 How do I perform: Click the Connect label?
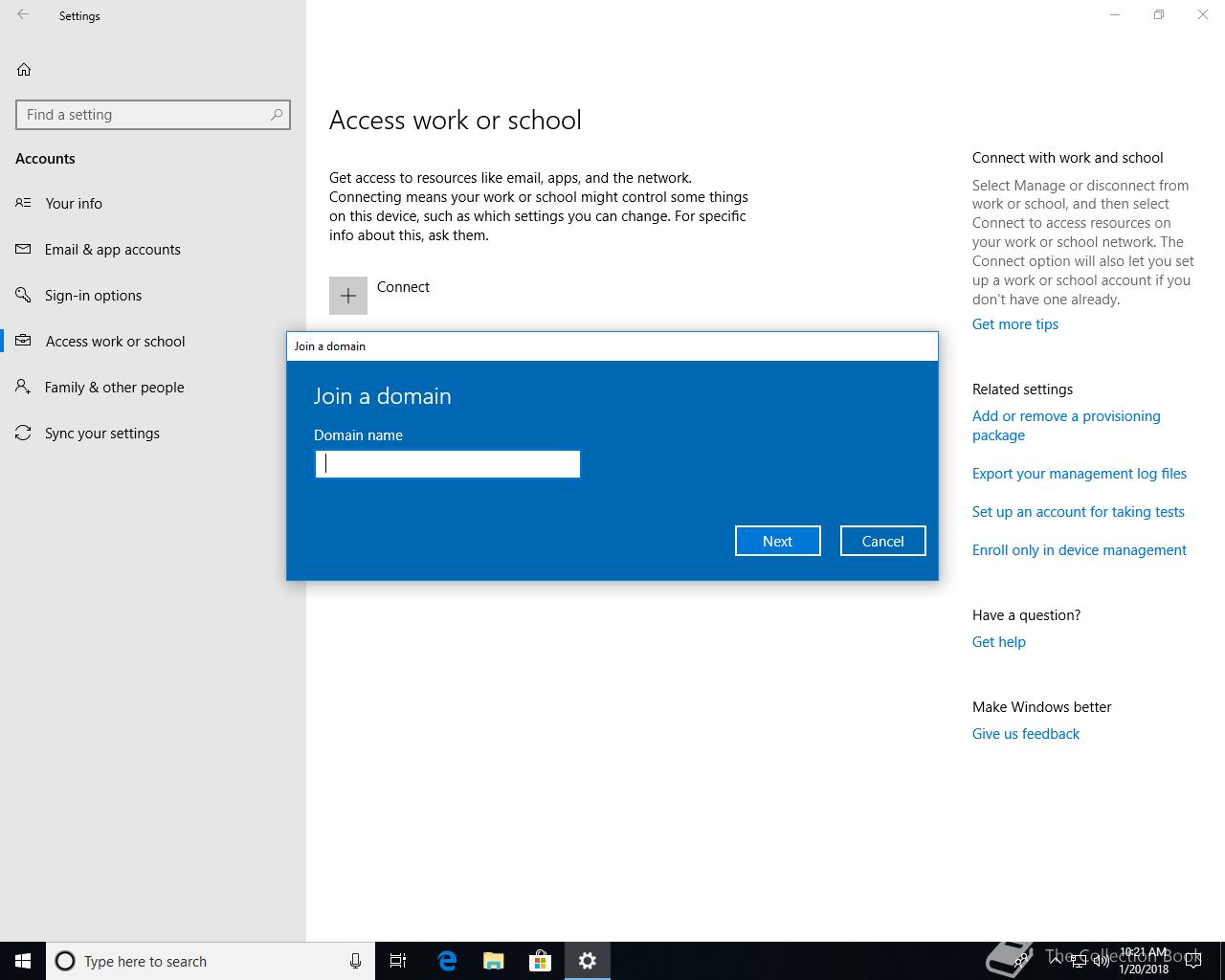403,287
